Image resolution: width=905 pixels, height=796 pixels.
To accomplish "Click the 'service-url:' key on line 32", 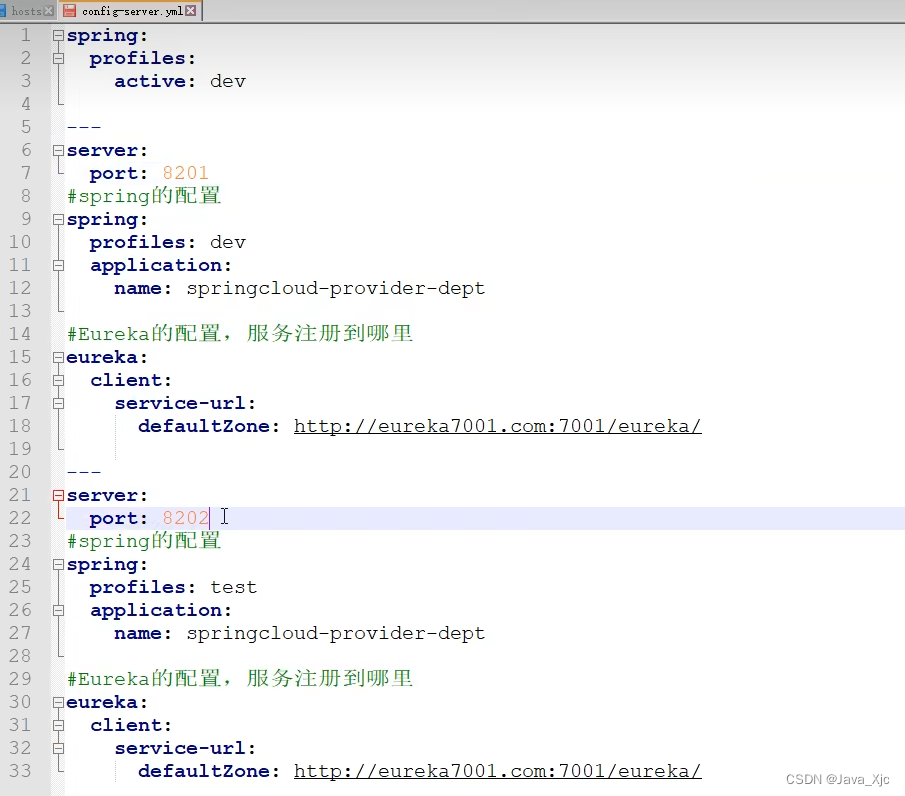I will coord(185,749).
